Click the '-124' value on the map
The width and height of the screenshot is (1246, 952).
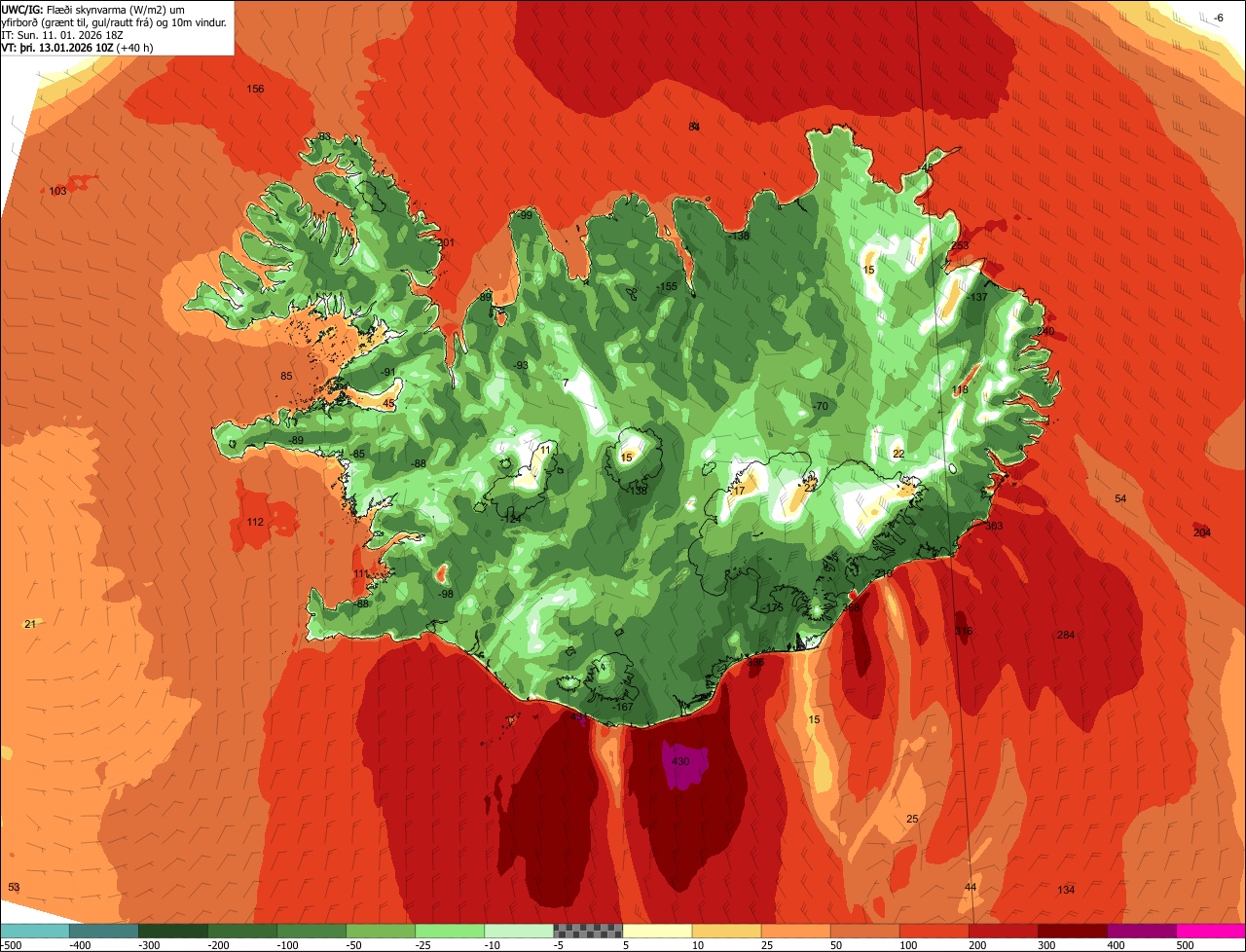click(512, 520)
